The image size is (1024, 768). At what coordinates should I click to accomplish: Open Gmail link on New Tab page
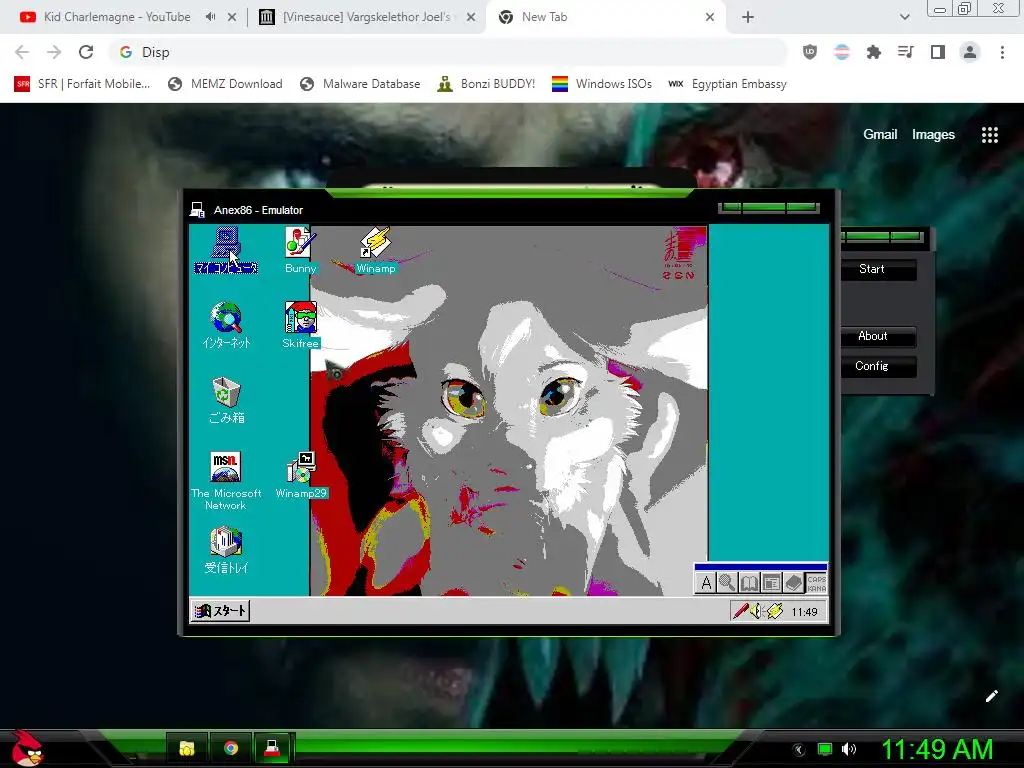click(x=880, y=135)
